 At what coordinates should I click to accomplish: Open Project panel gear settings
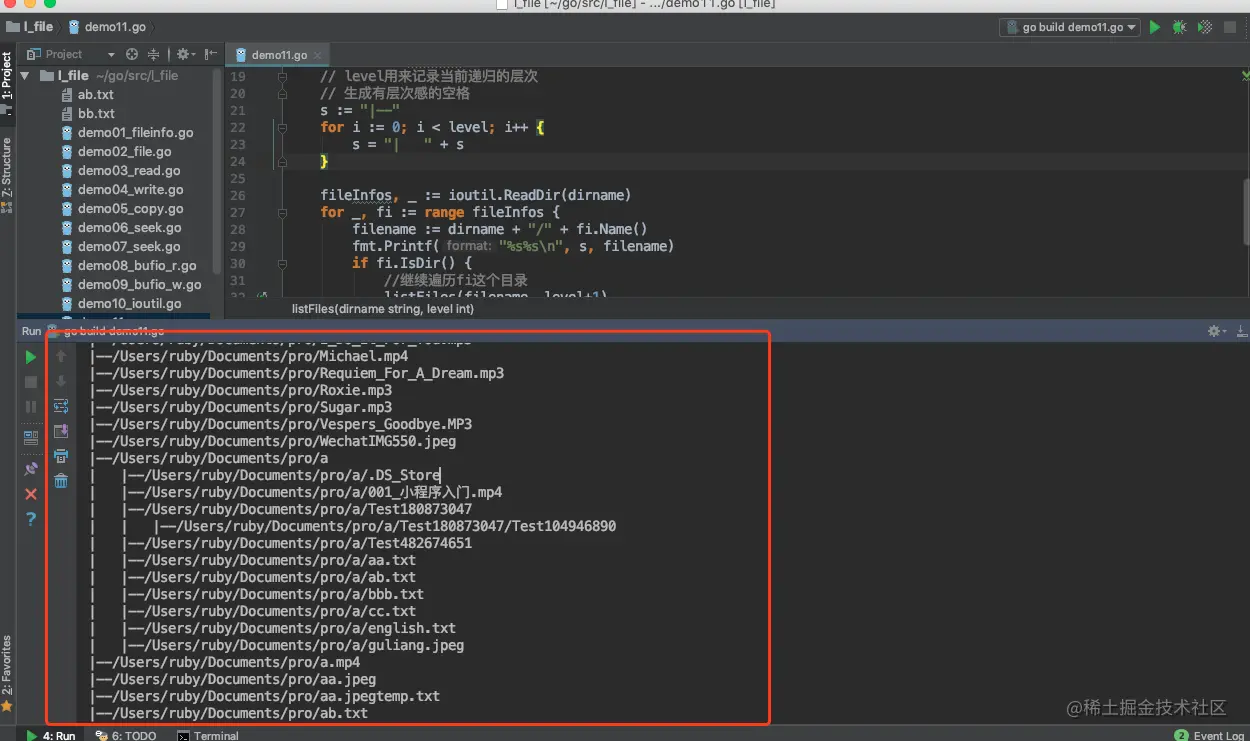185,54
